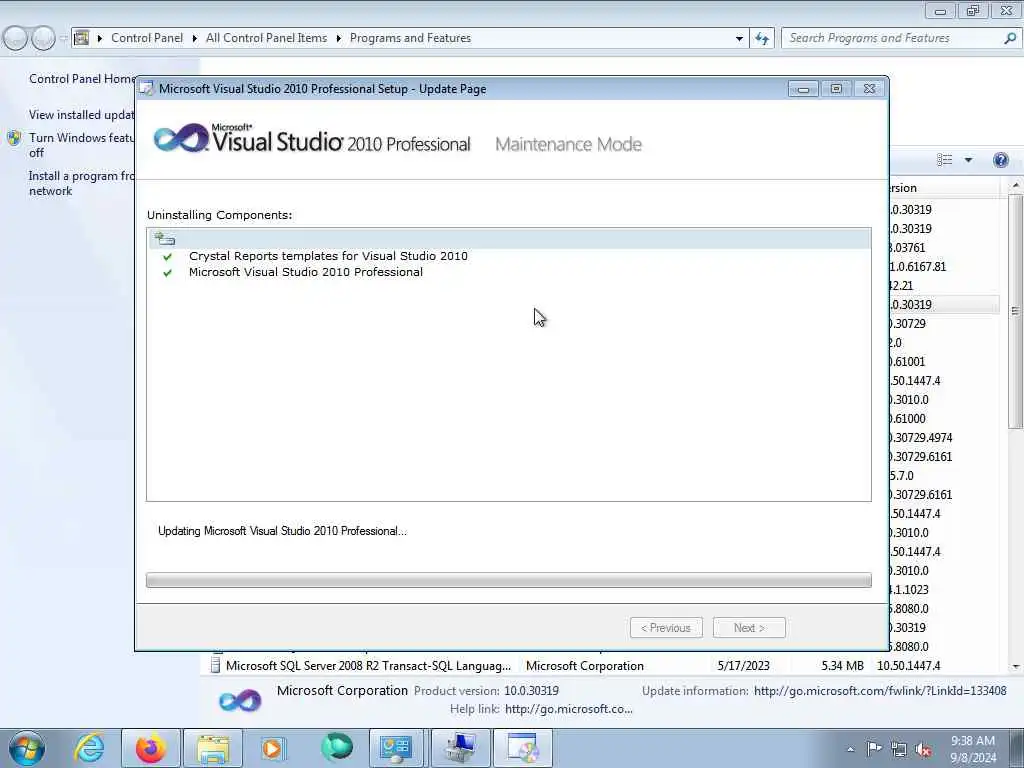Click the Windows features shield icon
Screen dimensions: 1024x768
(x=14, y=138)
